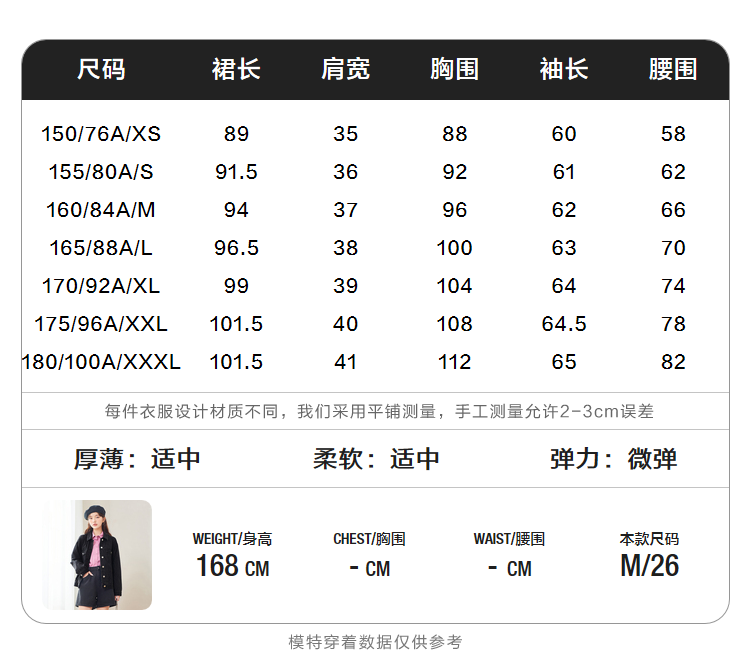Click shoulder width 36 in S row

click(345, 172)
